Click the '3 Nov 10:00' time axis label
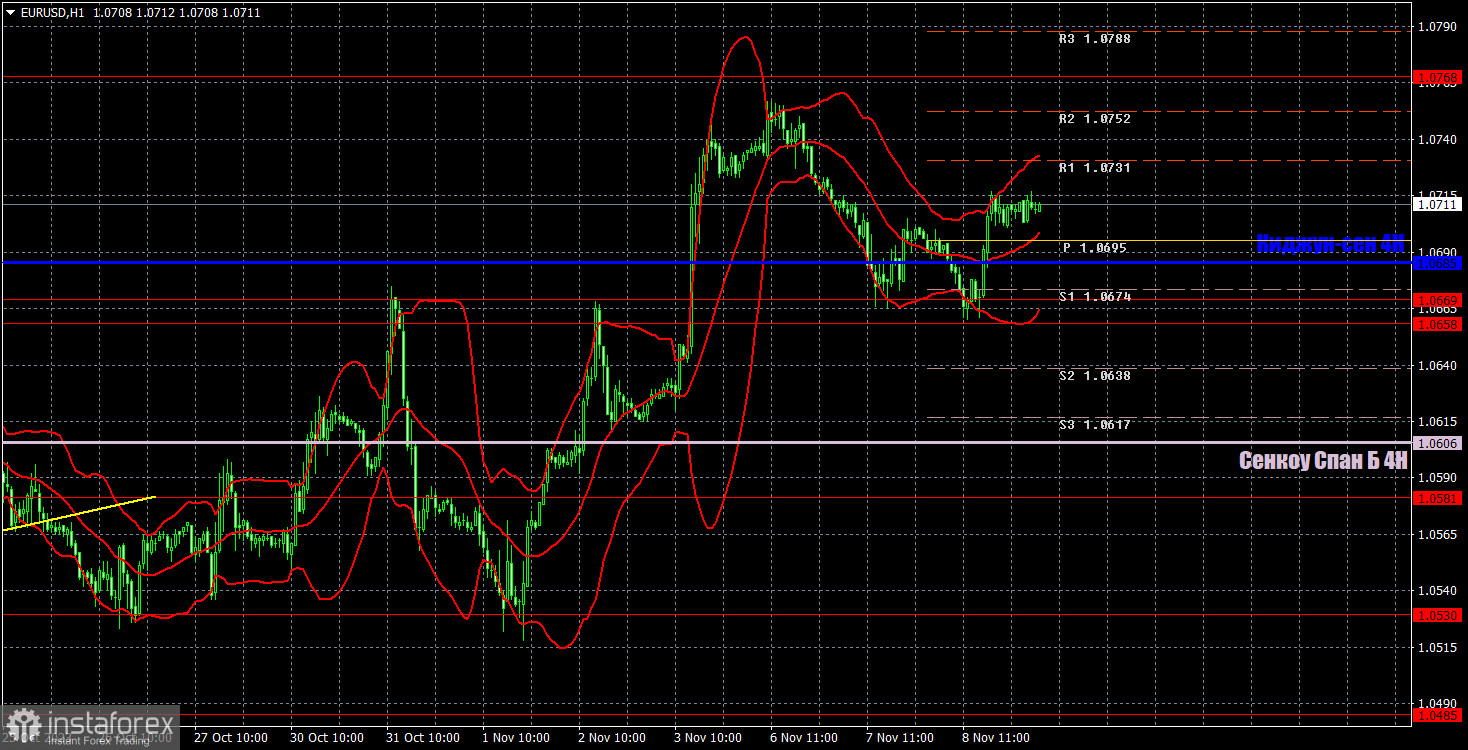The image size is (1468, 750). (708, 738)
